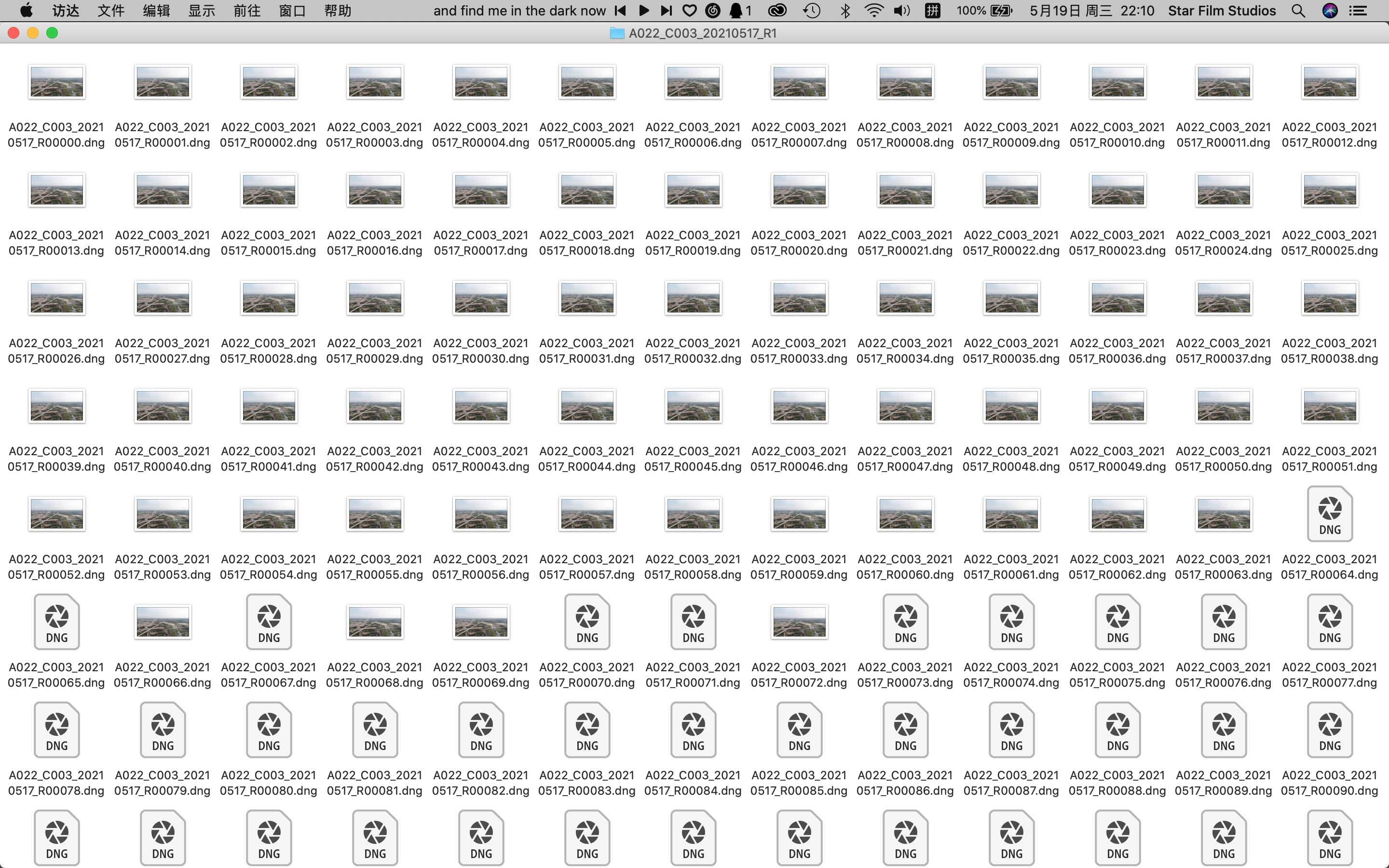This screenshot has height=868, width=1389.
Task: Open the 显示 menu
Action: (x=202, y=10)
